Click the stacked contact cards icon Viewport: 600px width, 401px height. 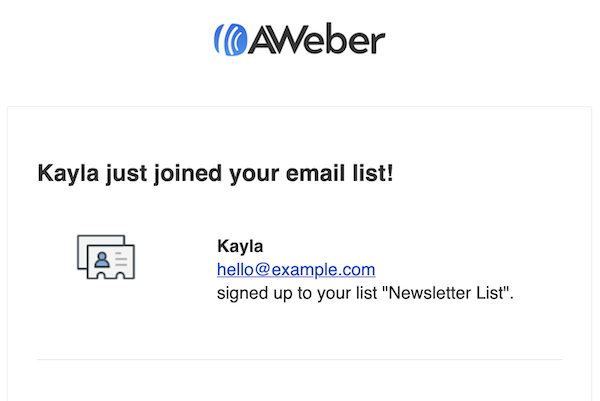[106, 257]
